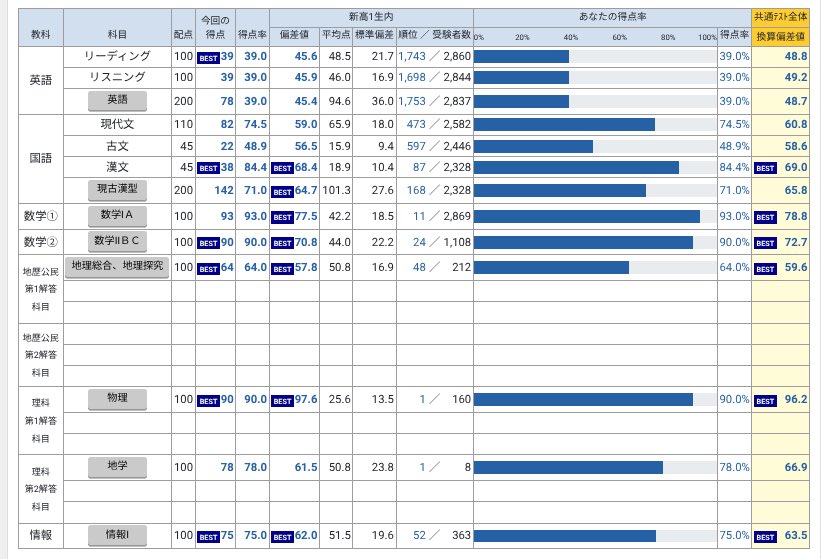Click the 新高1生内 header
The image size is (821, 559).
click(371, 17)
